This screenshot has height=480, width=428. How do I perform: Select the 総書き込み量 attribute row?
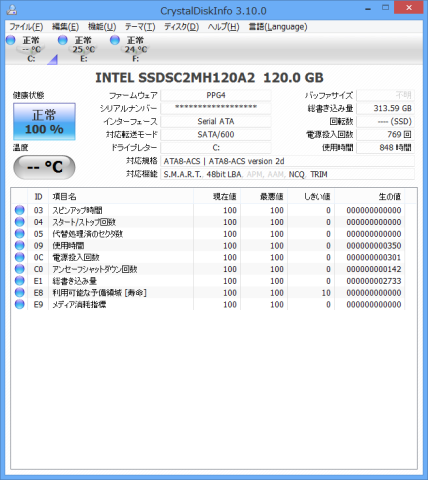click(x=208, y=281)
